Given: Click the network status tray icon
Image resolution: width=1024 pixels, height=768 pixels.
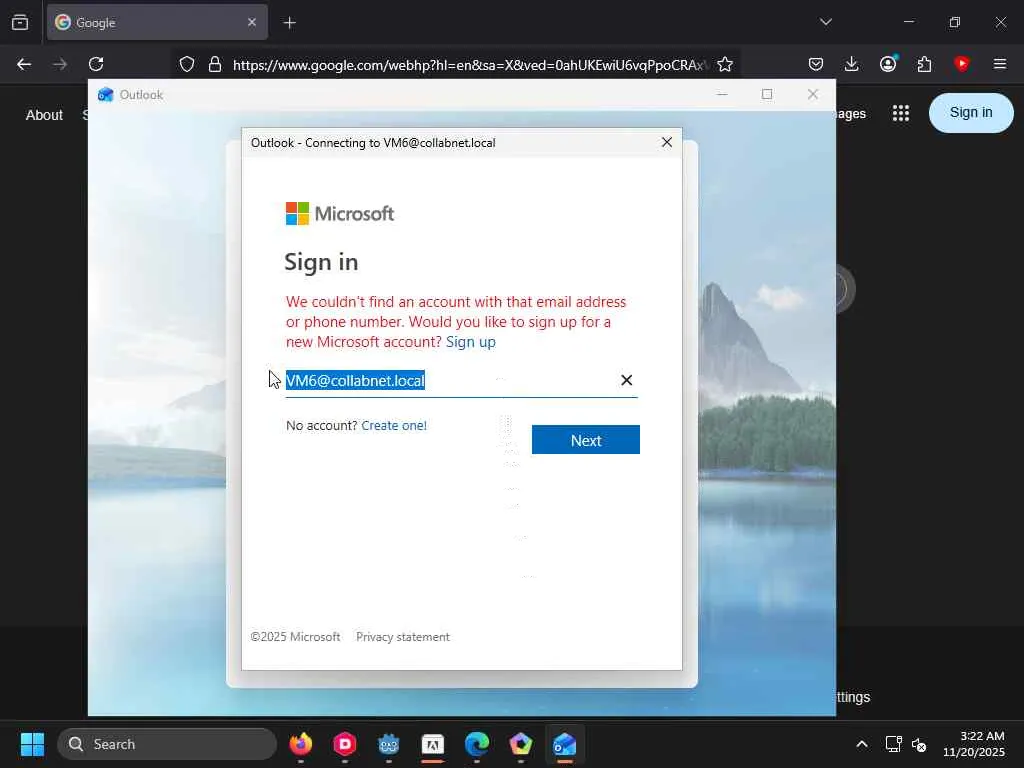Looking at the screenshot, I should pos(893,744).
